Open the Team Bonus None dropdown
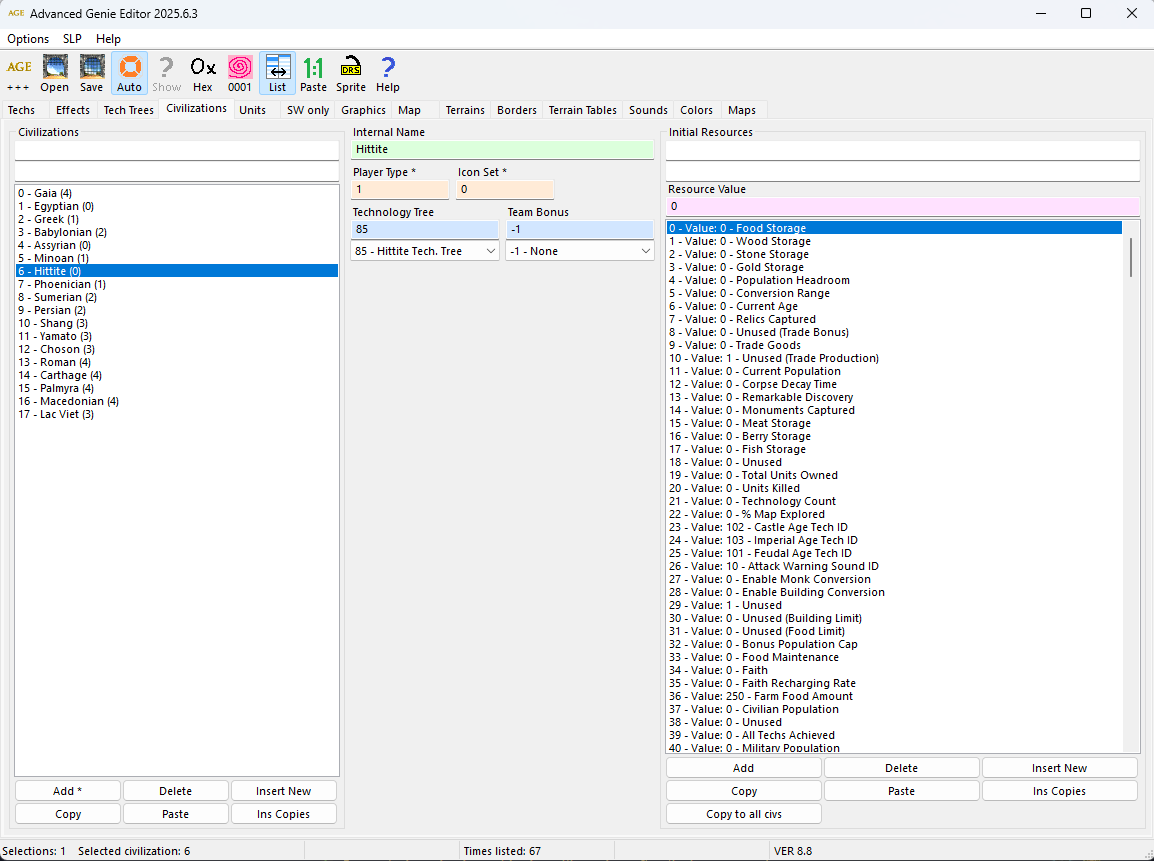Image resolution: width=1154 pixels, height=861 pixels. [x=580, y=251]
